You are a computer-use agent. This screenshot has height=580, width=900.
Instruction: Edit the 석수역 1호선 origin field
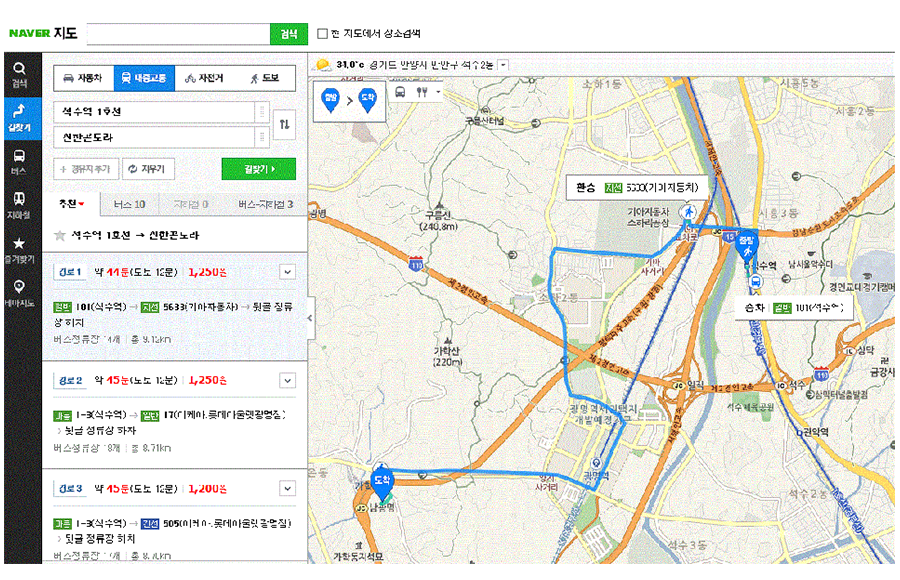click(x=154, y=111)
